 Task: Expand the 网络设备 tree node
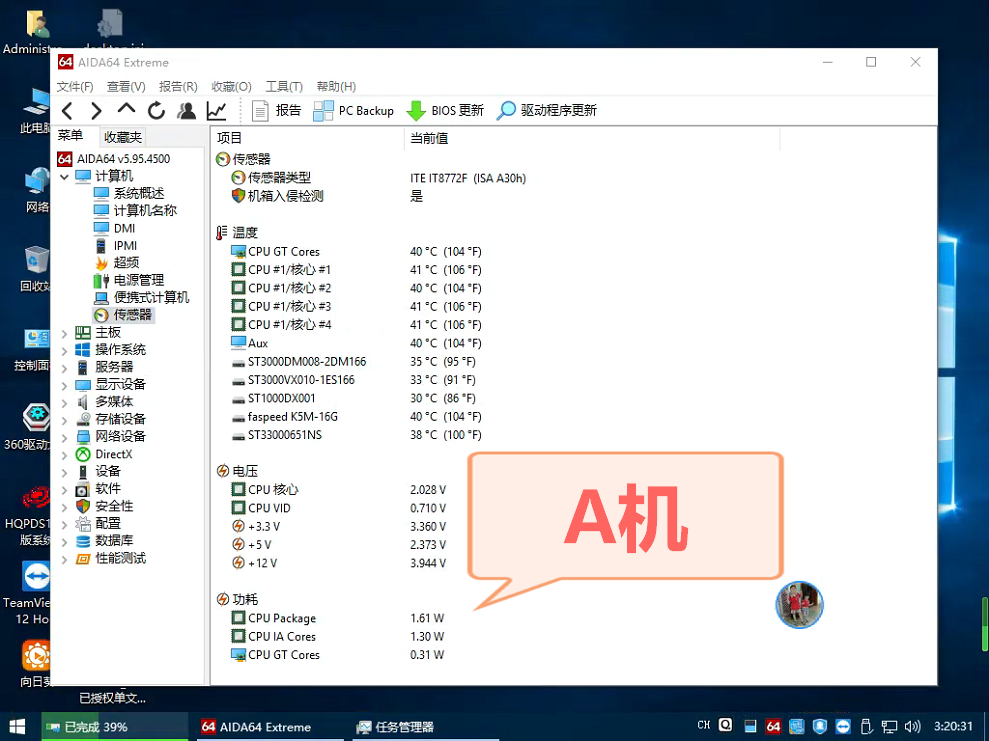pos(64,437)
